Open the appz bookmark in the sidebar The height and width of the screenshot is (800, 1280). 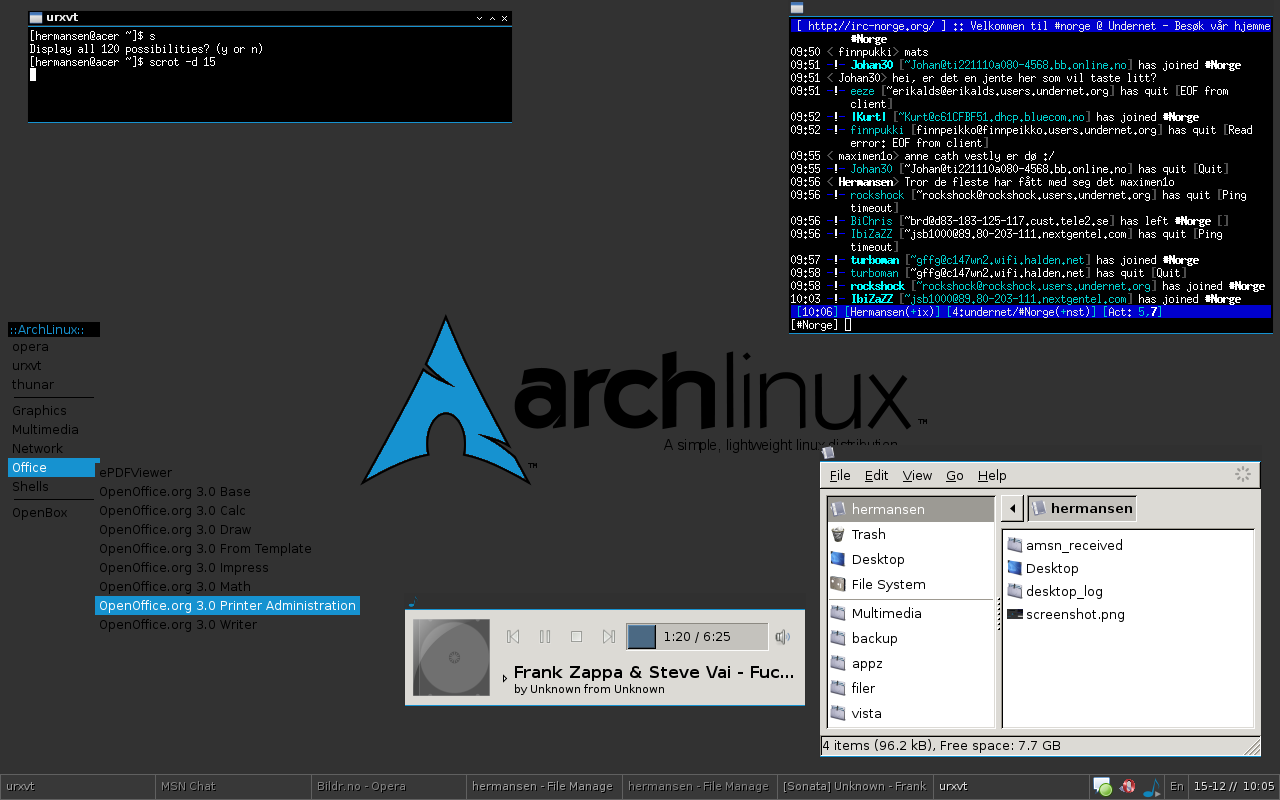point(911,663)
